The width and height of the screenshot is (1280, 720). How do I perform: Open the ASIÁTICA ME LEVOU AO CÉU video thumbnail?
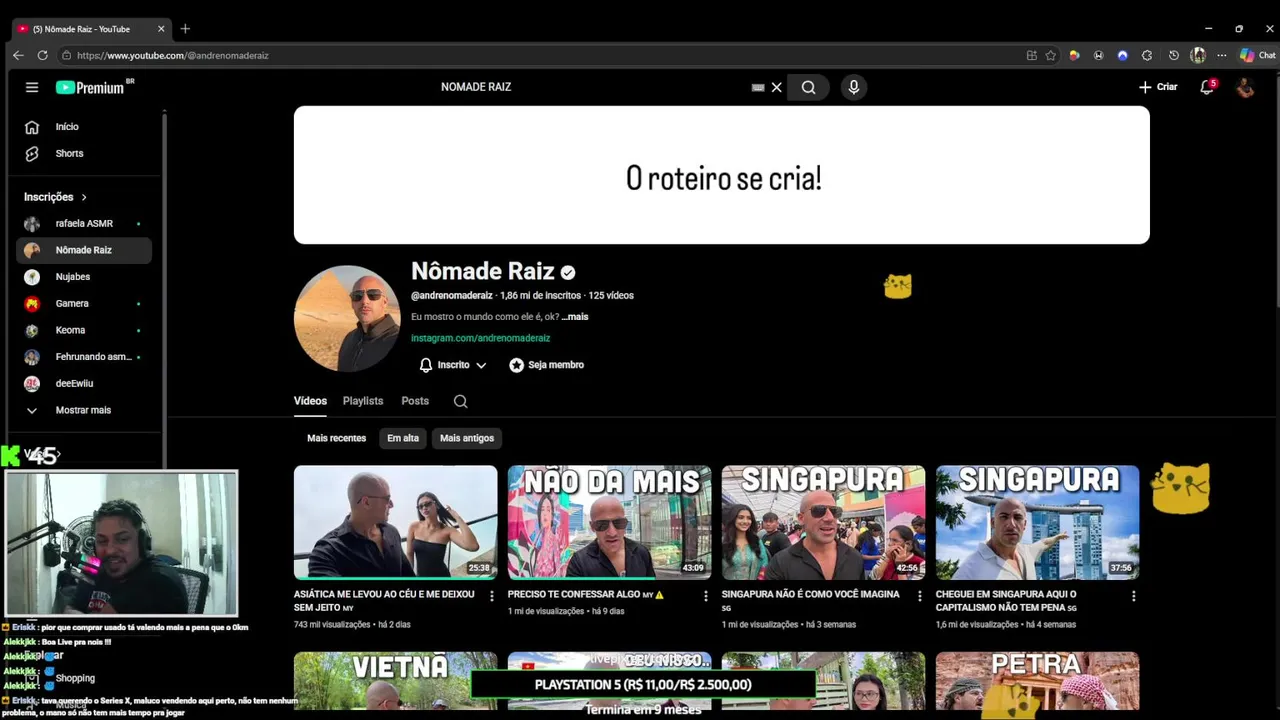pos(395,522)
